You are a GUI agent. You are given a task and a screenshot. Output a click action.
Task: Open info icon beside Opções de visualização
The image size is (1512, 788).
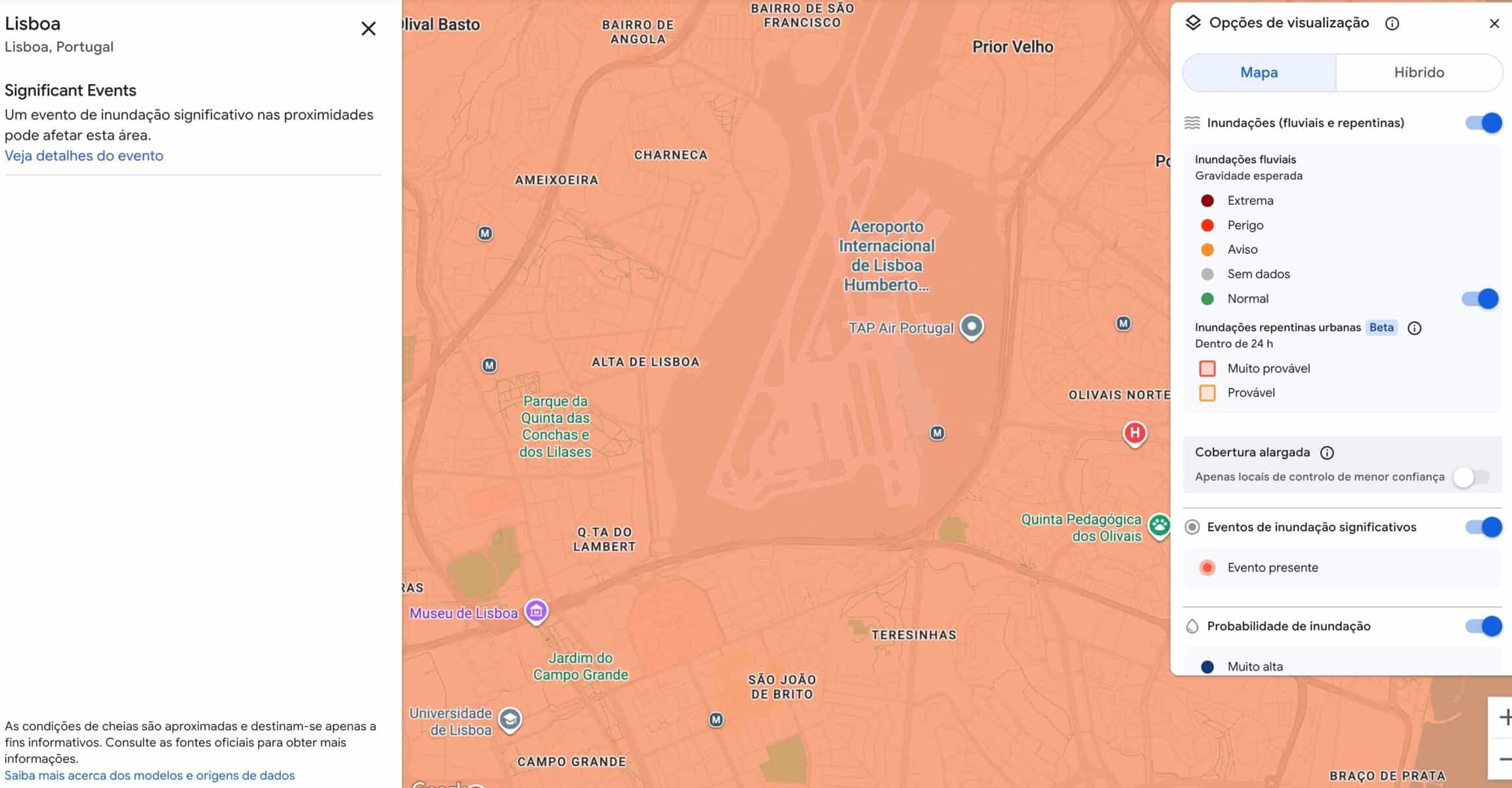pyautogui.click(x=1392, y=24)
